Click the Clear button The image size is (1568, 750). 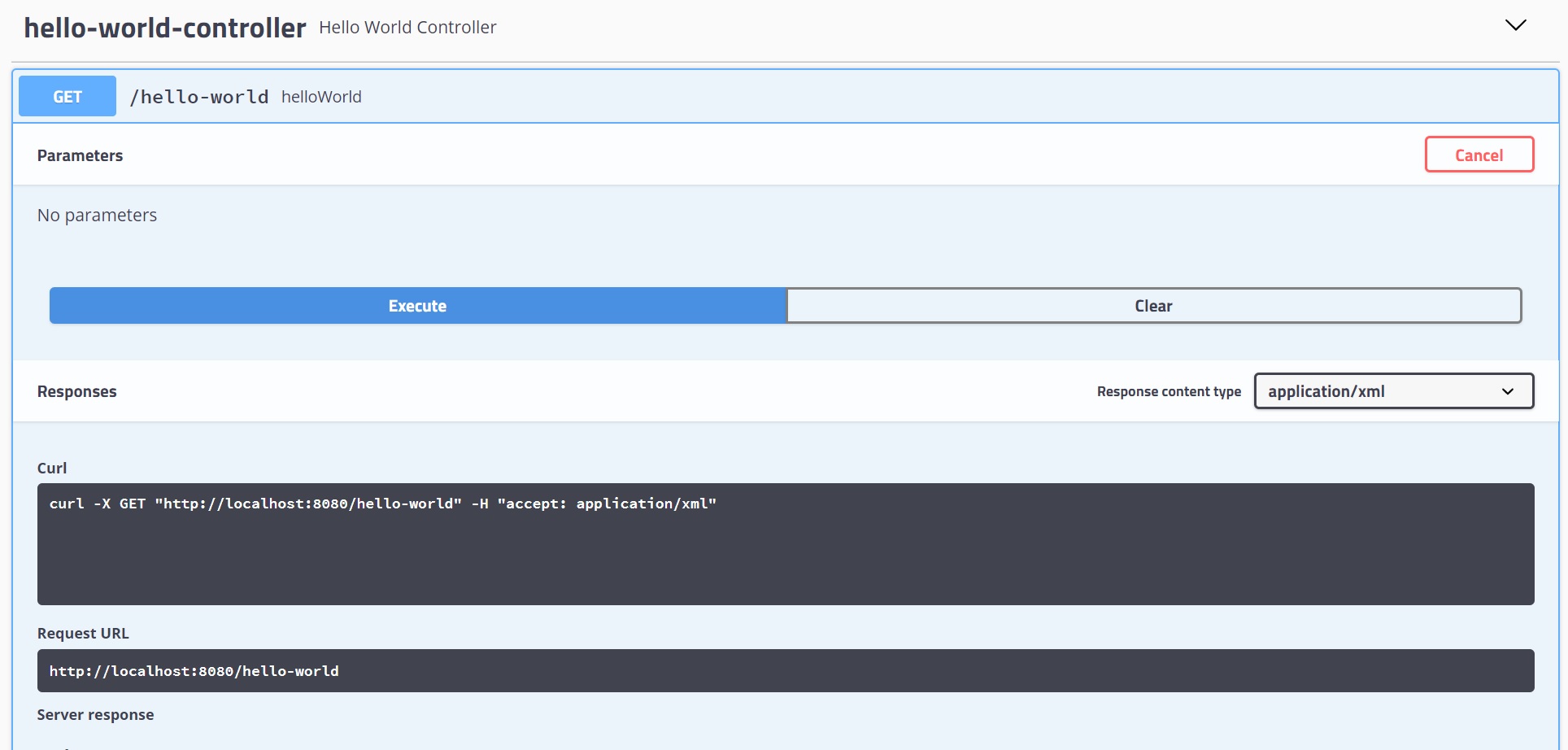(1153, 306)
